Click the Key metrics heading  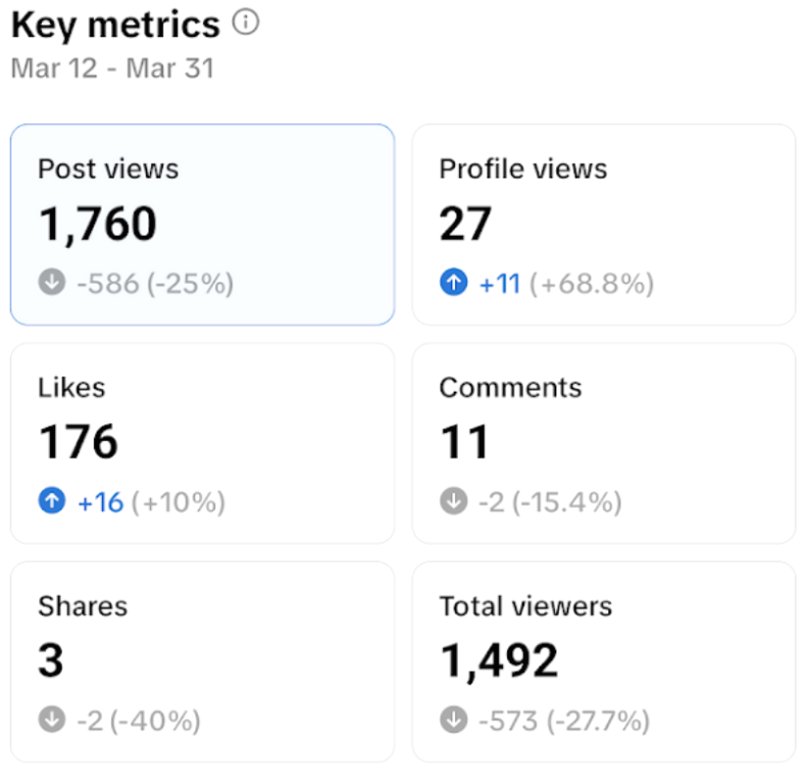click(x=115, y=24)
